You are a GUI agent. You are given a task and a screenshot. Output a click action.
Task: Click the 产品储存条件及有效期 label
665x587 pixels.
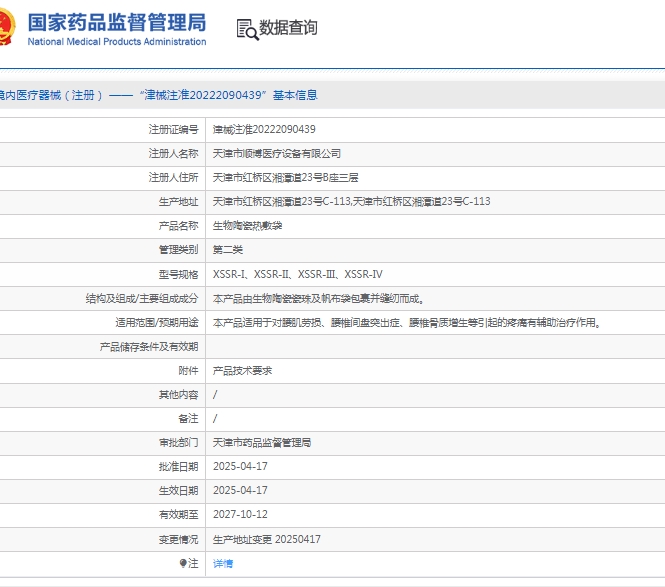point(149,347)
